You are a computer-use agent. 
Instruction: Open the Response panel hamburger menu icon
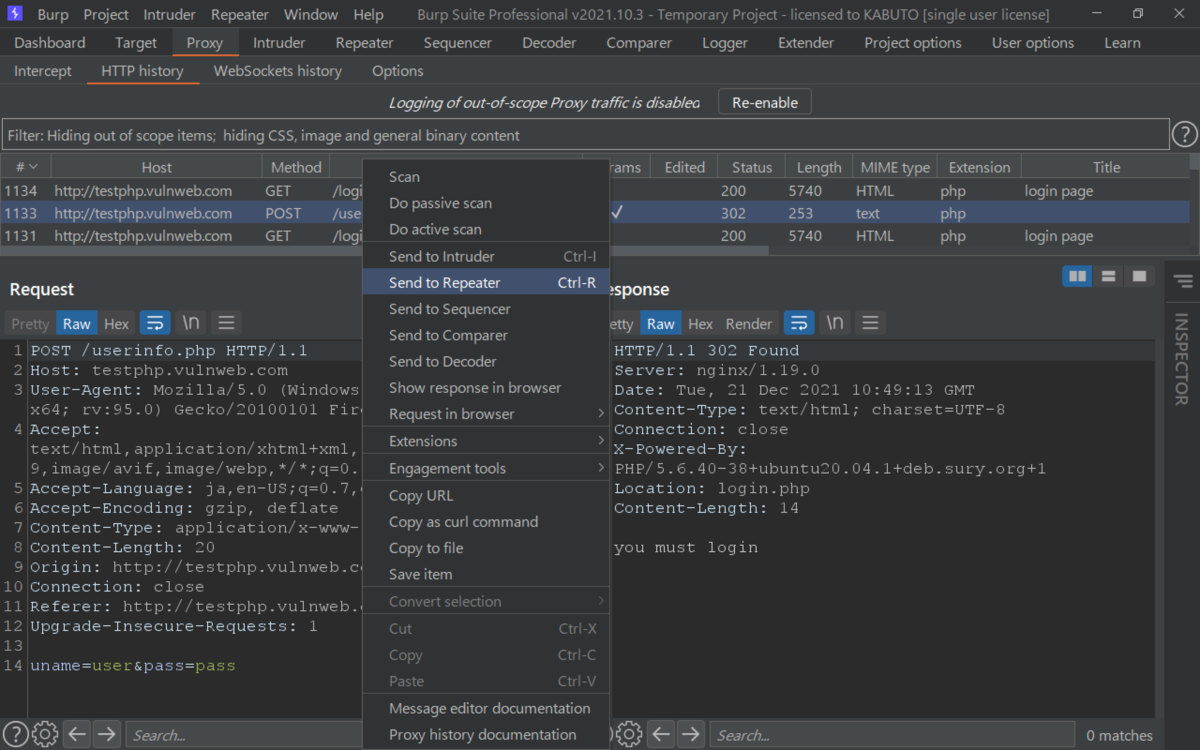pos(870,323)
